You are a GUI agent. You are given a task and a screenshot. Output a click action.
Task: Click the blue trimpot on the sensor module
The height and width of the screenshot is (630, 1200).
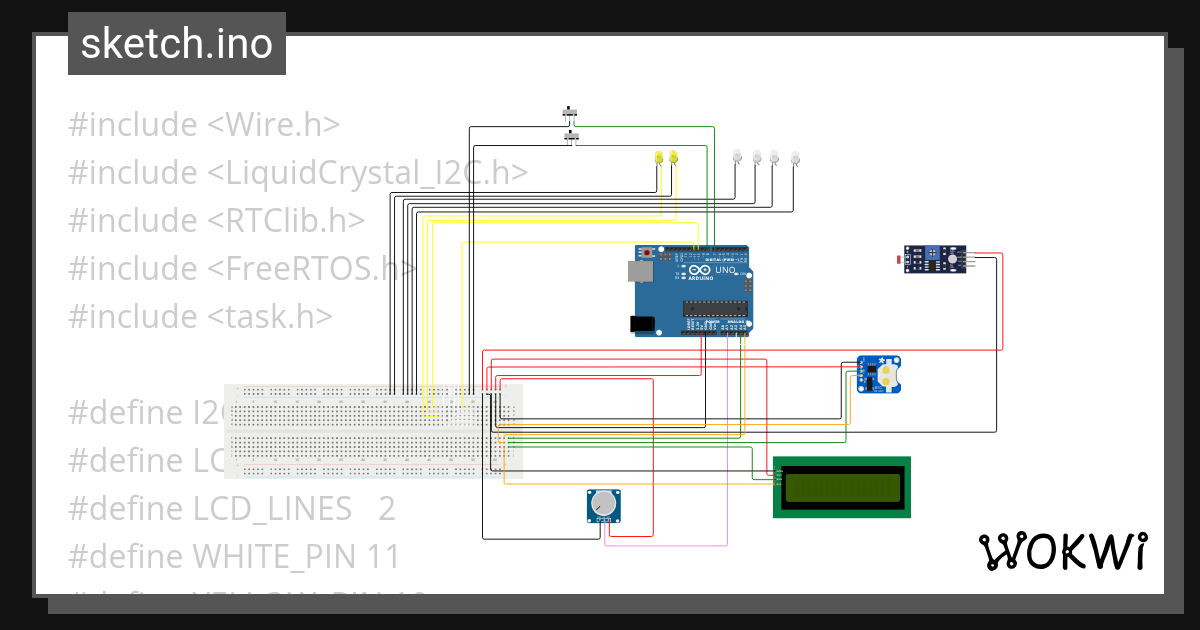coord(932,253)
